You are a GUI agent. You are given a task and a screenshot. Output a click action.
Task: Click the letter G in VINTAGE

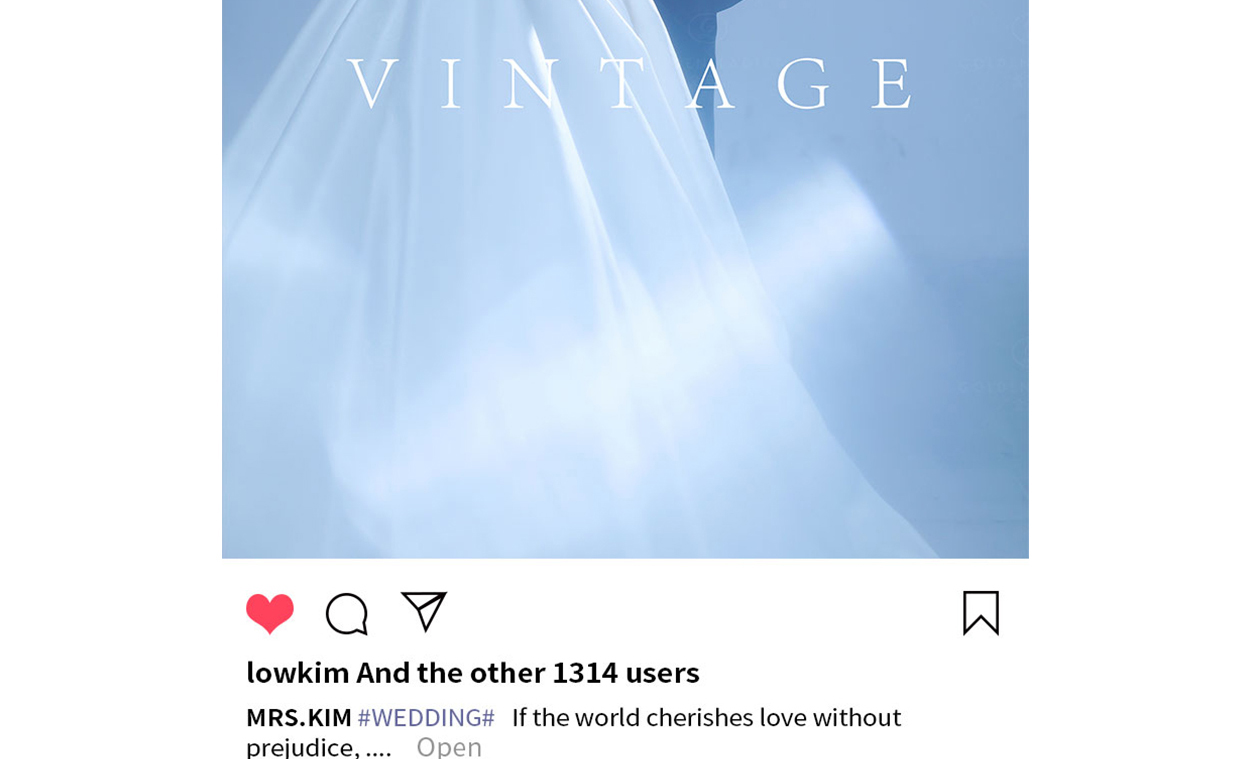[x=804, y=84]
